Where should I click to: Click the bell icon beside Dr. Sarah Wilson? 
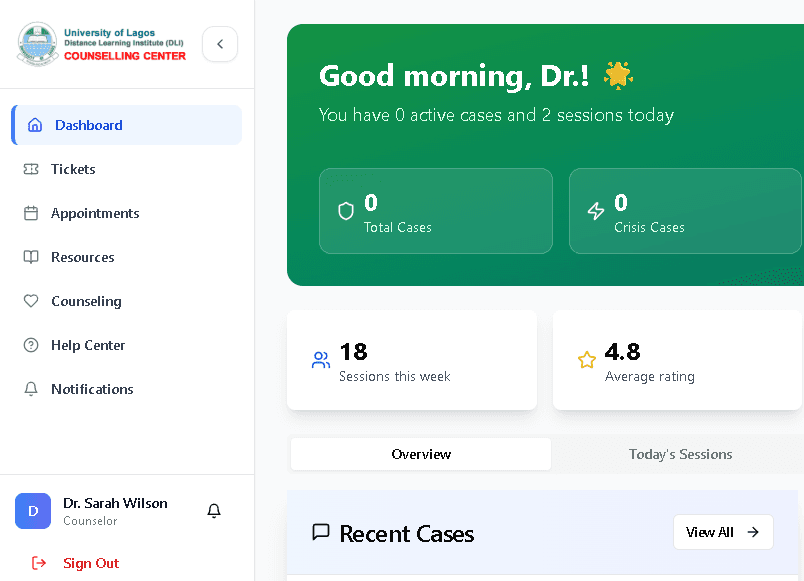(214, 511)
